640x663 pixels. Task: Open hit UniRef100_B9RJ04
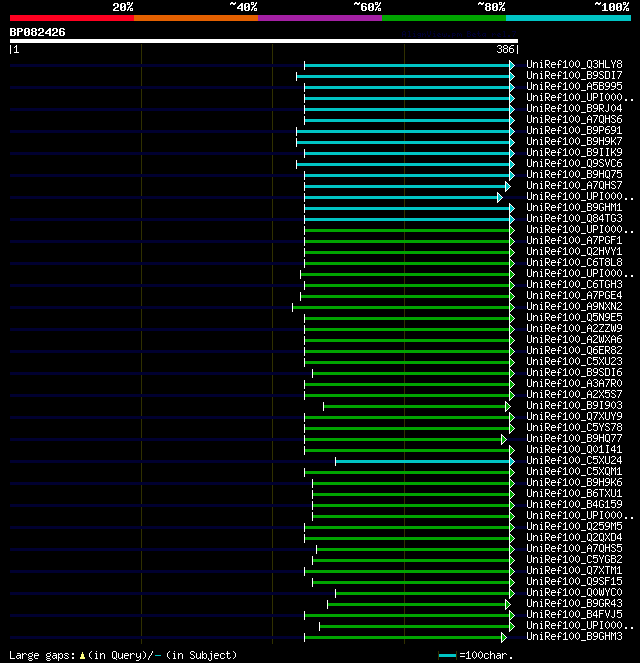[574, 109]
